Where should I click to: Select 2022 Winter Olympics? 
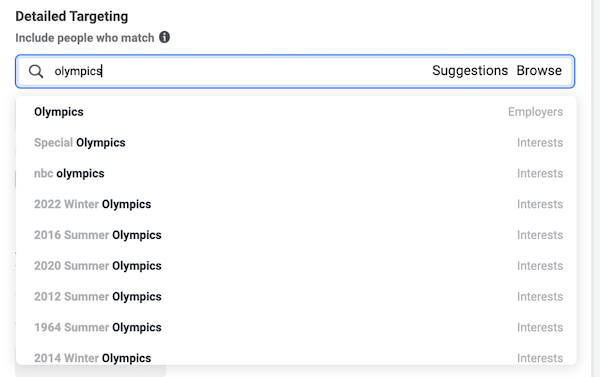(x=296, y=204)
